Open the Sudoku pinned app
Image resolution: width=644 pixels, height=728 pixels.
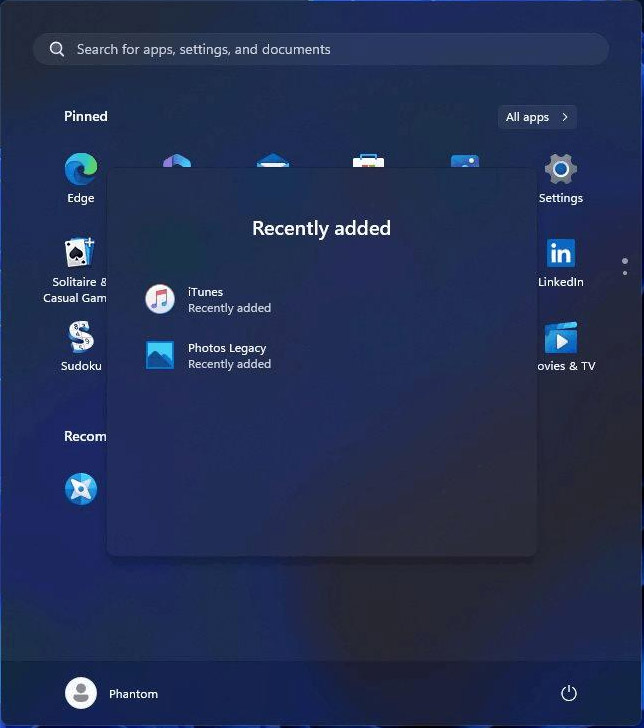click(x=81, y=337)
